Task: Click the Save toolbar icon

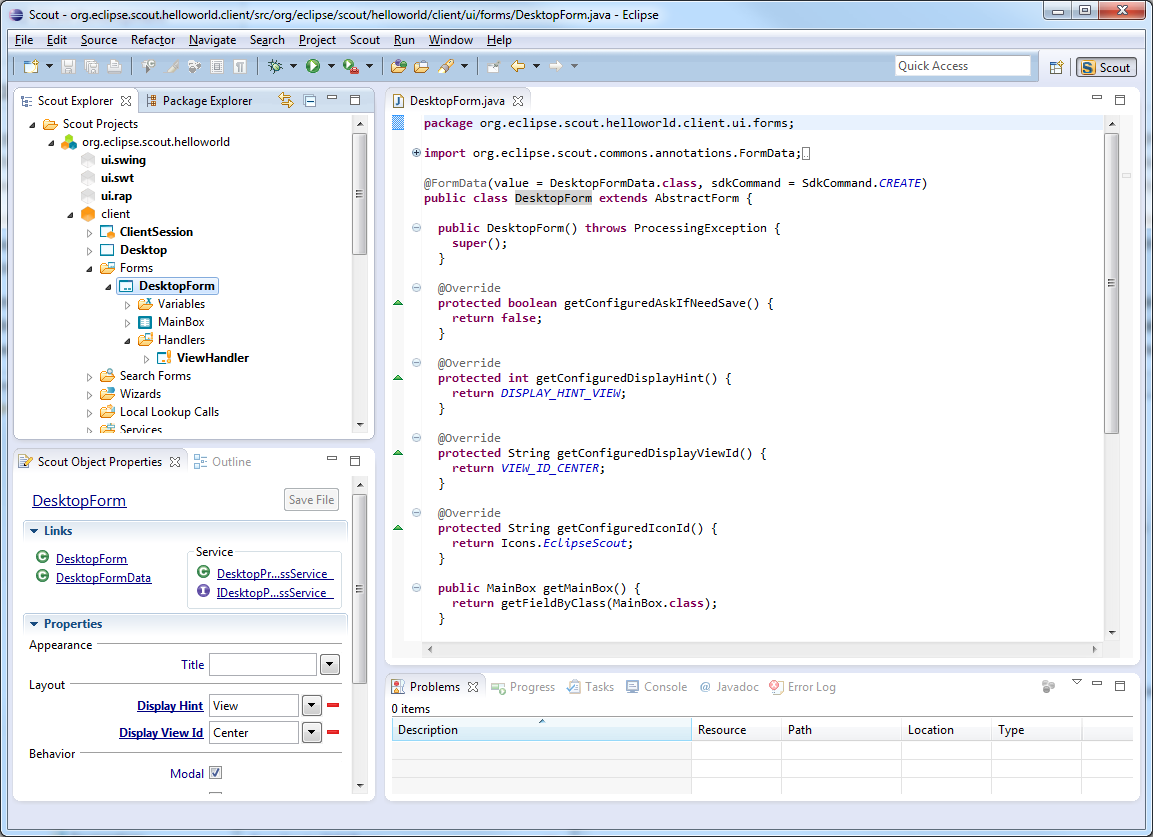Action: tap(68, 66)
